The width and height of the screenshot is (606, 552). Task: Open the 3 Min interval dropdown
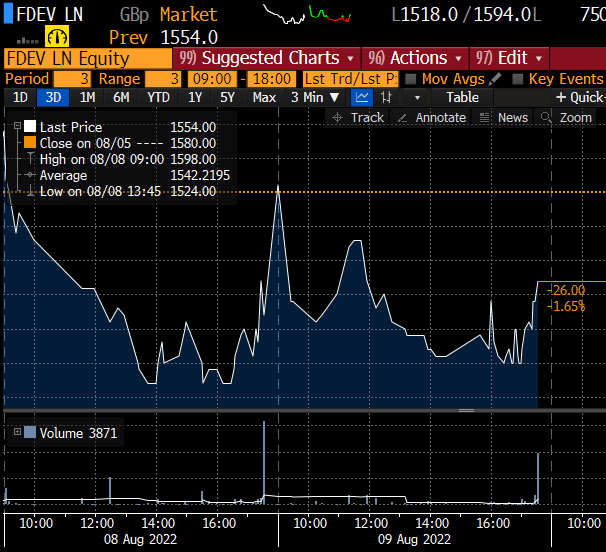[x=315, y=97]
